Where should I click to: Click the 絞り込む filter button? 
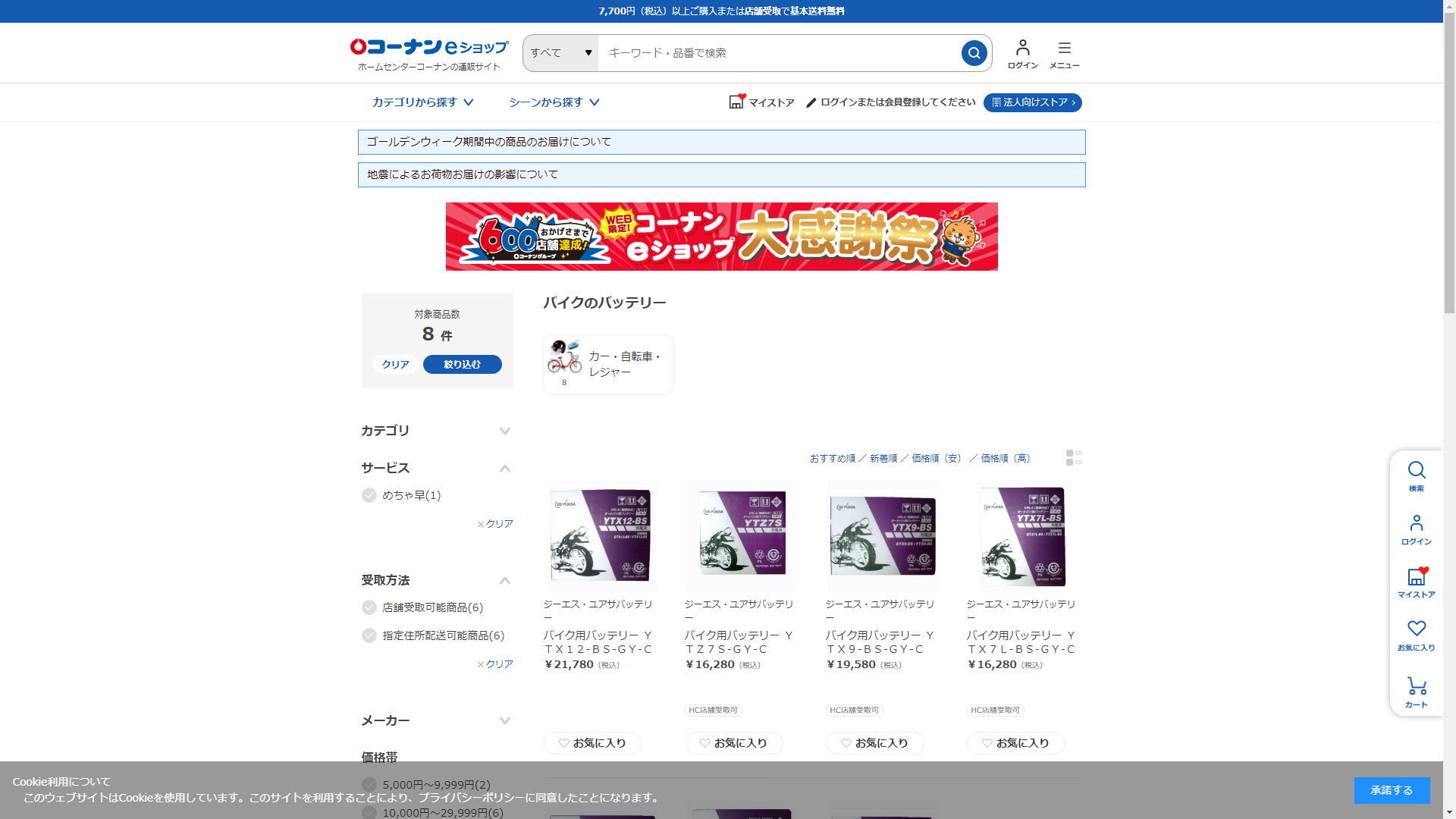click(x=462, y=365)
